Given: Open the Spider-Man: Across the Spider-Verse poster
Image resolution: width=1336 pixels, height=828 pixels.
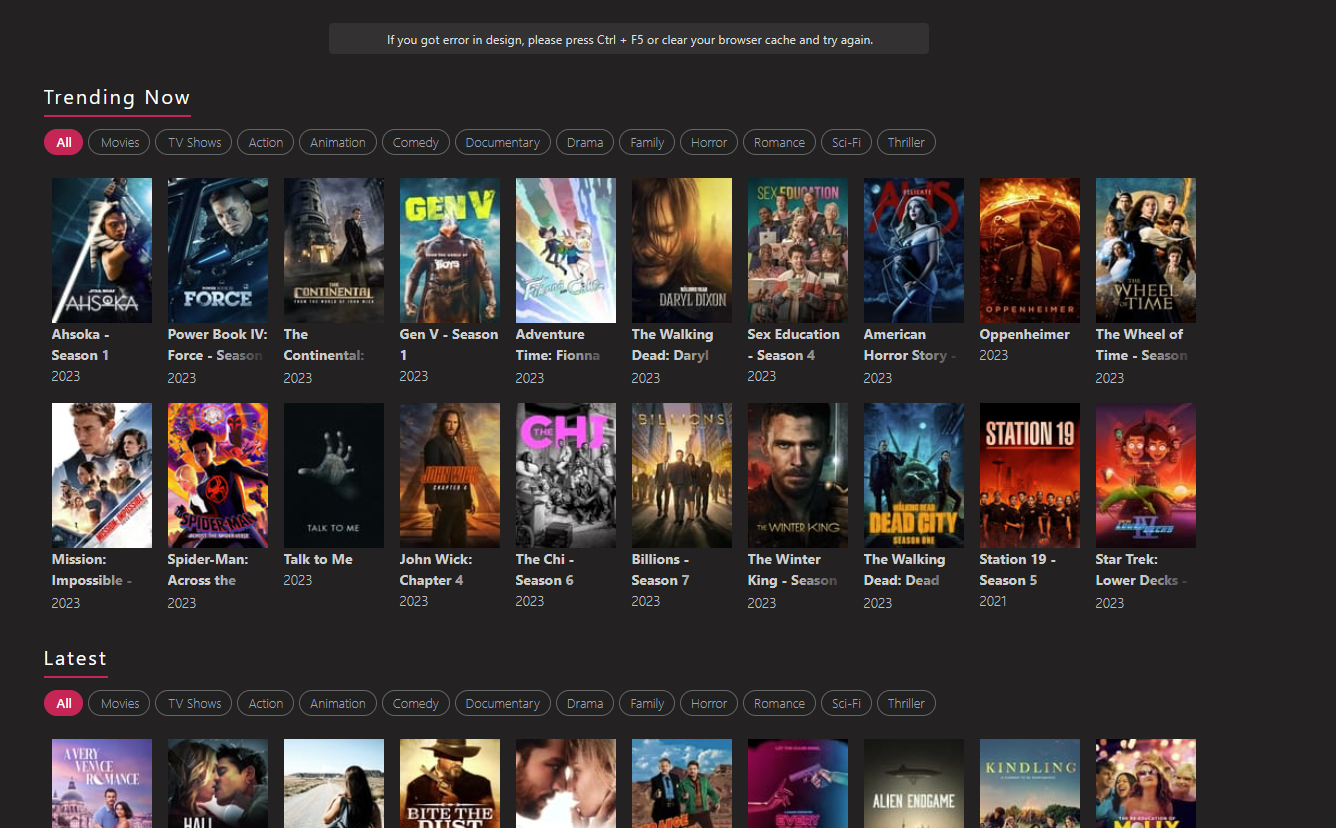Looking at the screenshot, I should 218,475.
